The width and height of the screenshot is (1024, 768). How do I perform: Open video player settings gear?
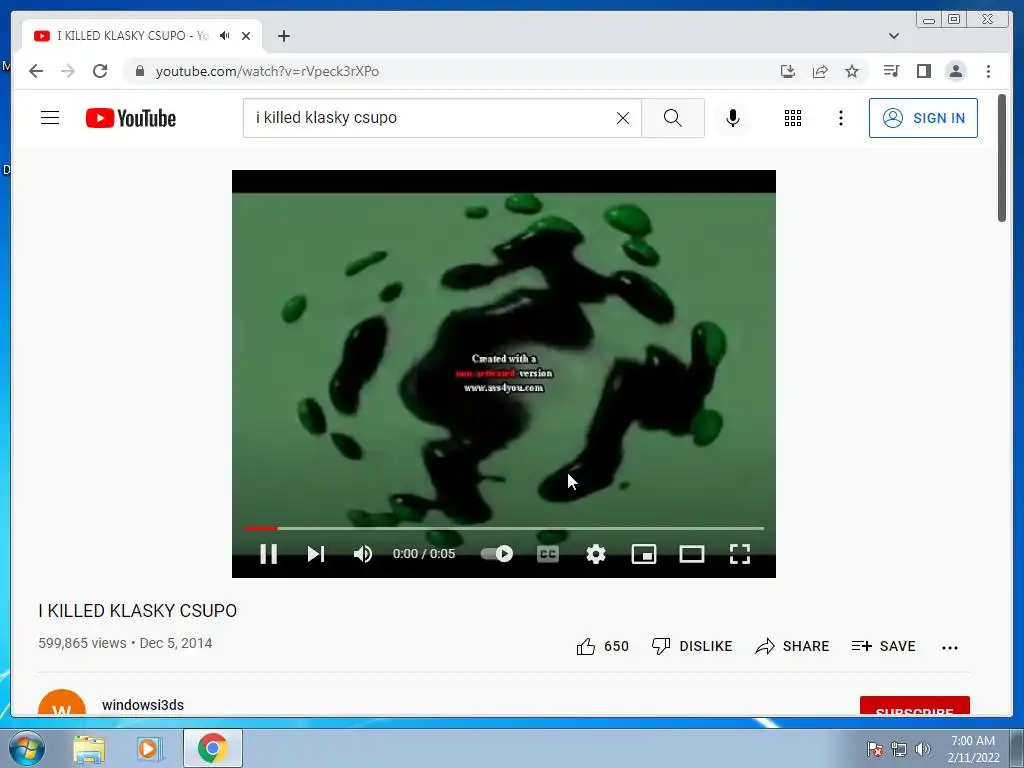point(596,554)
